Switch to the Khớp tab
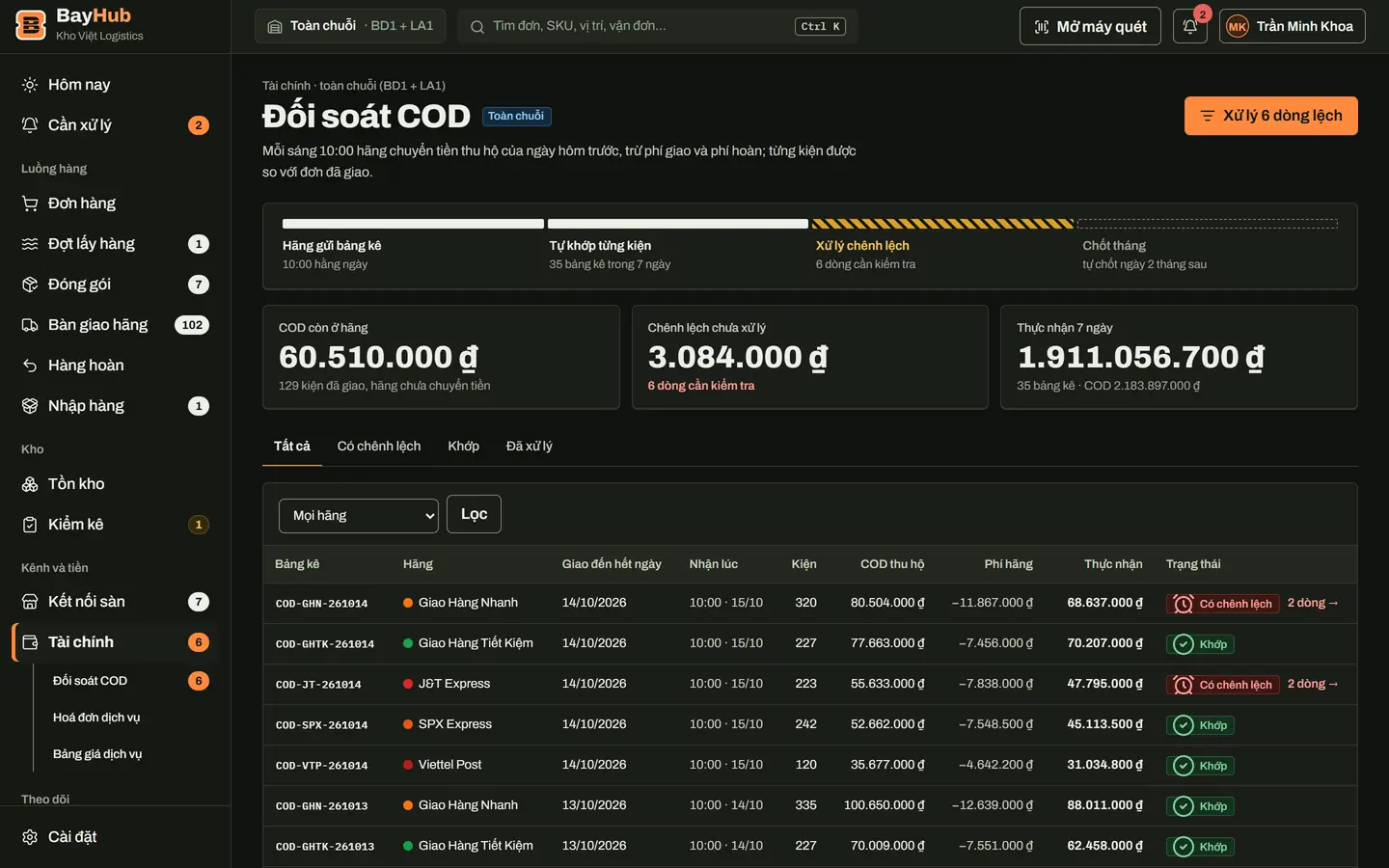This screenshot has width=1389, height=868. [x=464, y=447]
